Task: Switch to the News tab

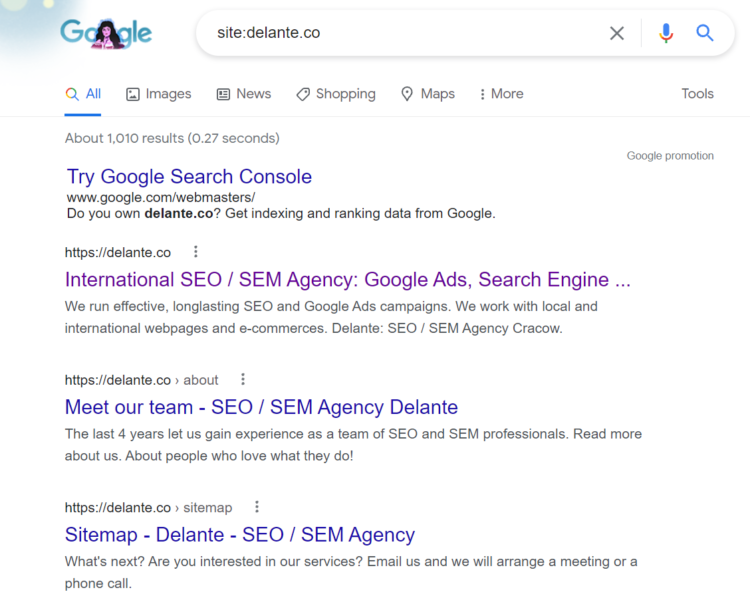Action: 243,94
